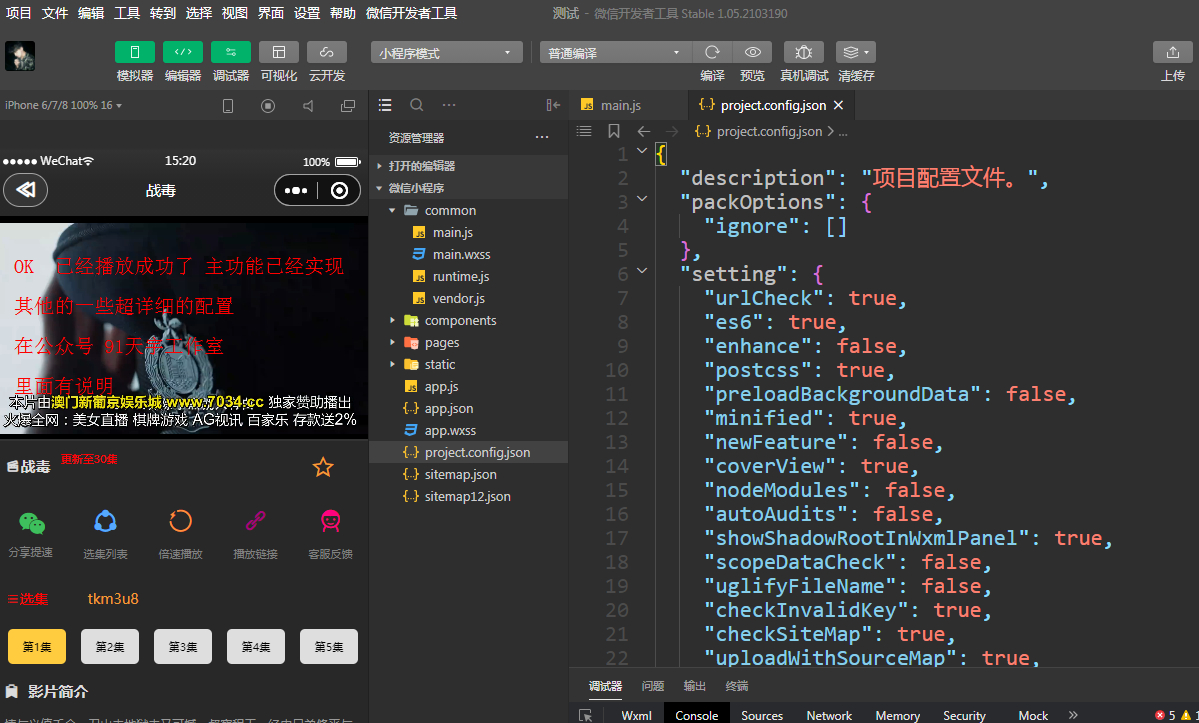Screen dimensions: 1199x723
Task: Open the 设置 menu
Action: click(x=307, y=13)
